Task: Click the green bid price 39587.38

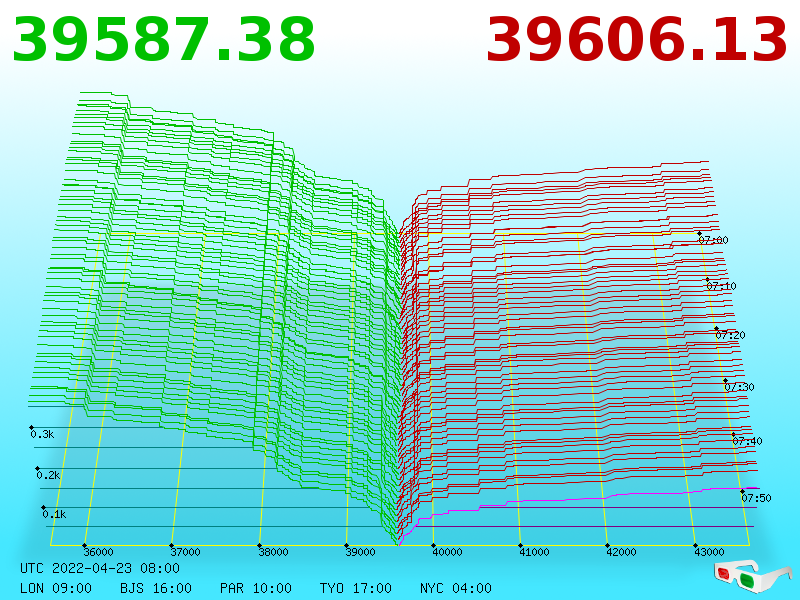Action: 163,40
